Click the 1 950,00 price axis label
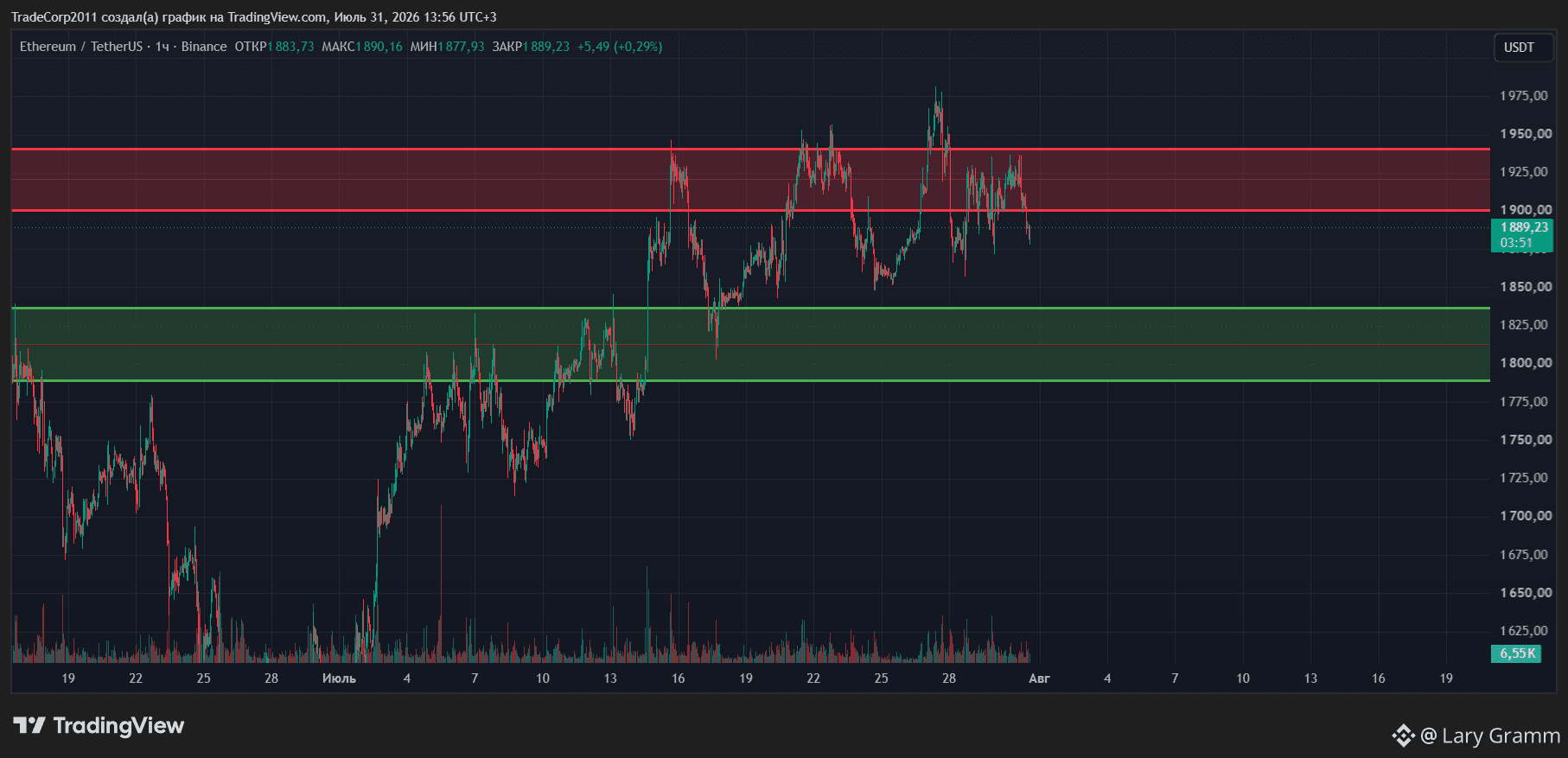Screen dimensions: 1568x758 pyautogui.click(x=1526, y=134)
